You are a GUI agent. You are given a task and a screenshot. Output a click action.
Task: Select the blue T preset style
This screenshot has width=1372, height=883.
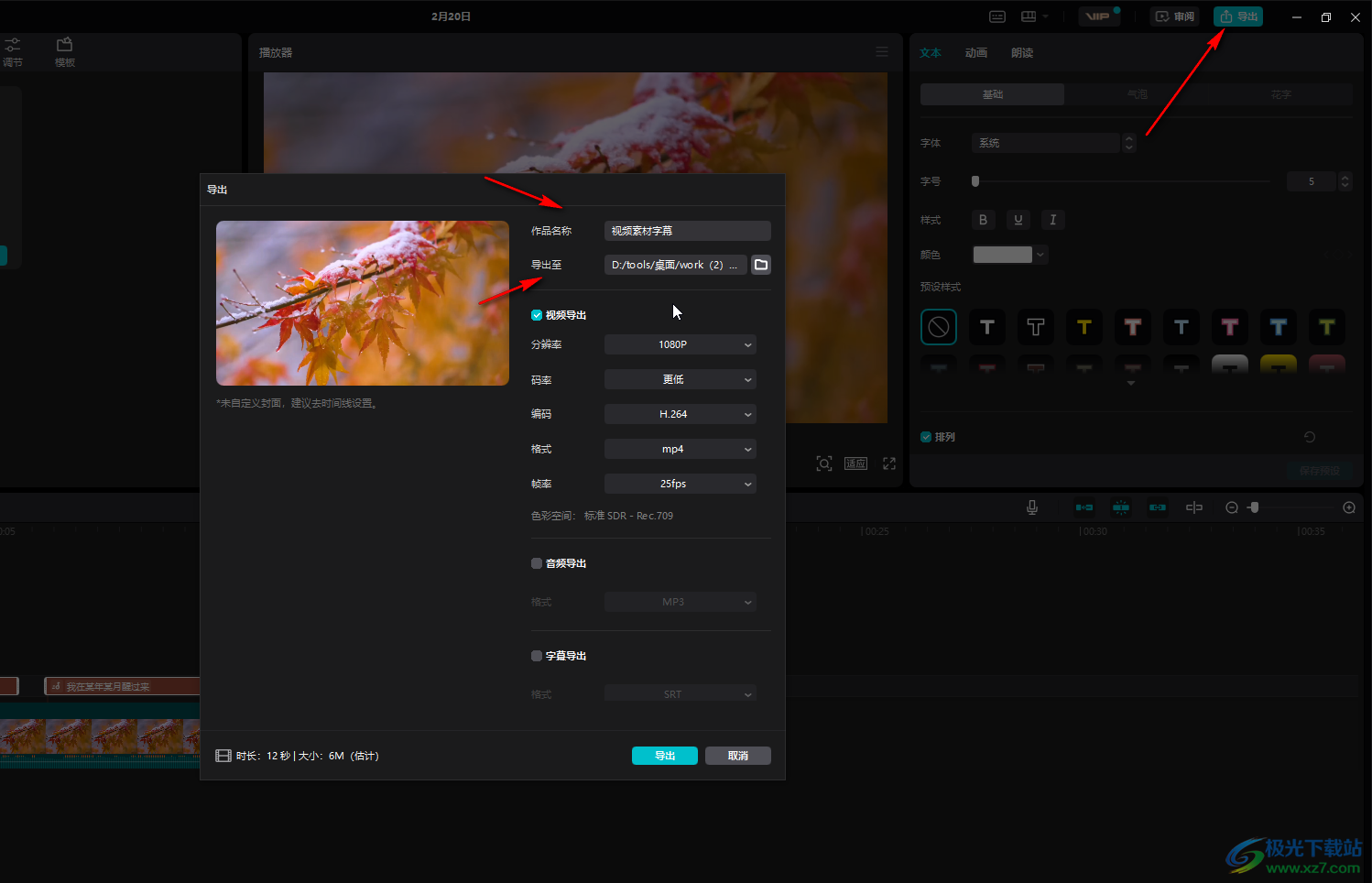[x=1279, y=327]
